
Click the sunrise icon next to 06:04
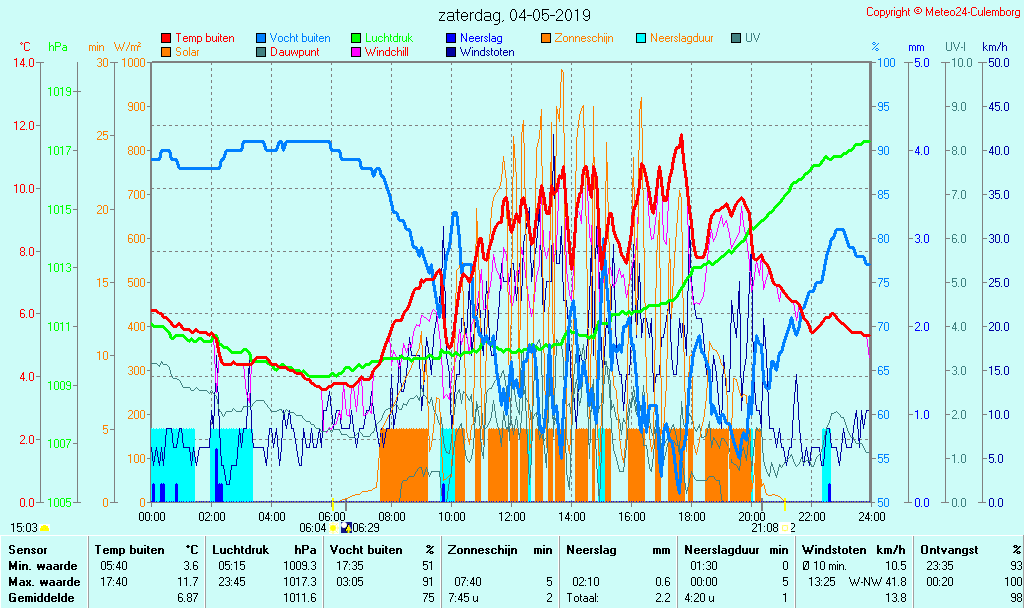click(333, 527)
